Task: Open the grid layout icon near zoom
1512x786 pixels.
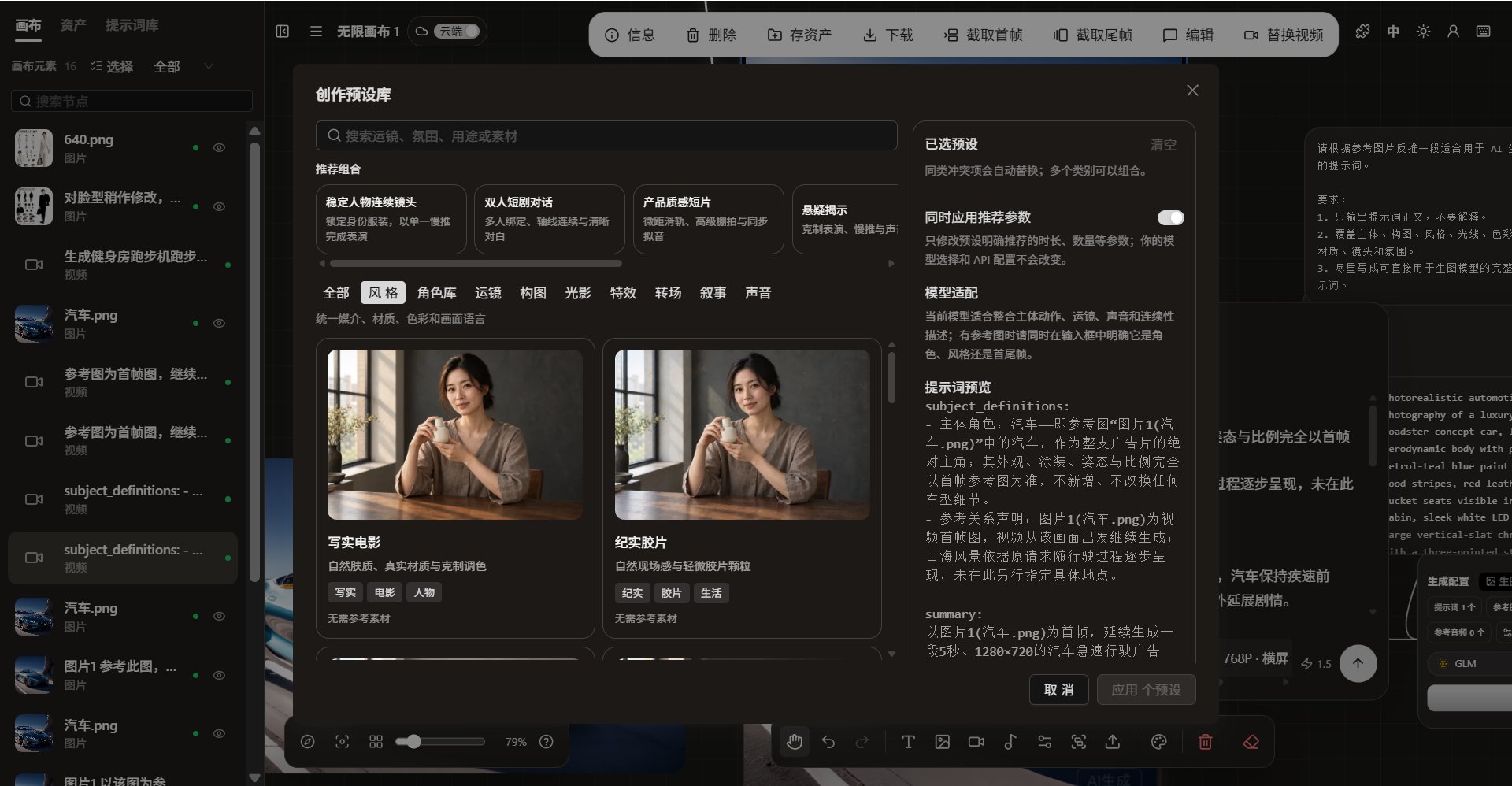Action: point(376,742)
